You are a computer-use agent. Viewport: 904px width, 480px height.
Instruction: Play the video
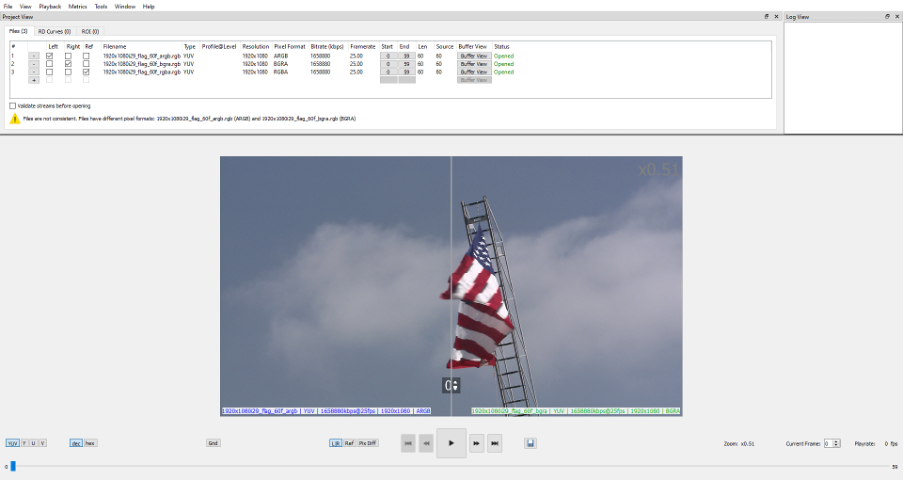click(x=451, y=443)
